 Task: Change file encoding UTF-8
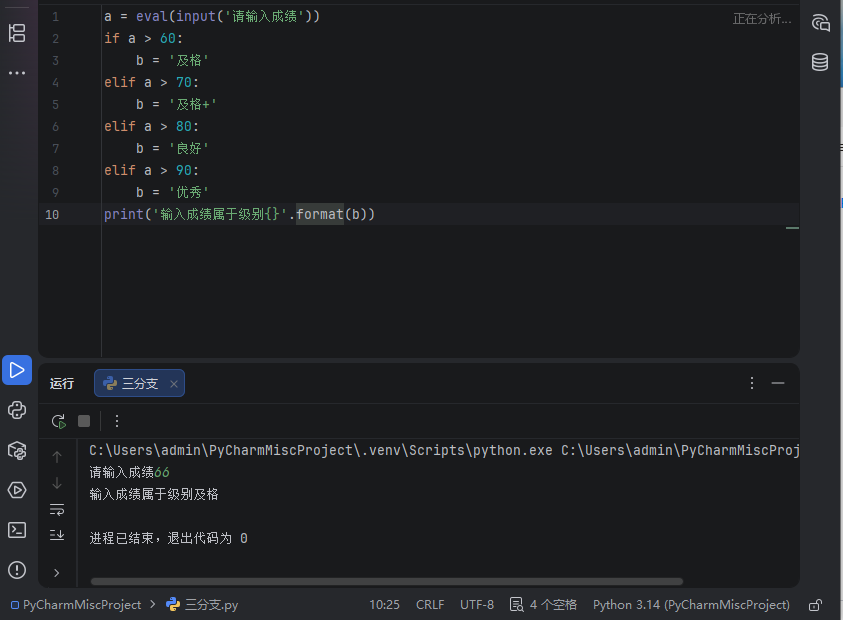pos(477,605)
